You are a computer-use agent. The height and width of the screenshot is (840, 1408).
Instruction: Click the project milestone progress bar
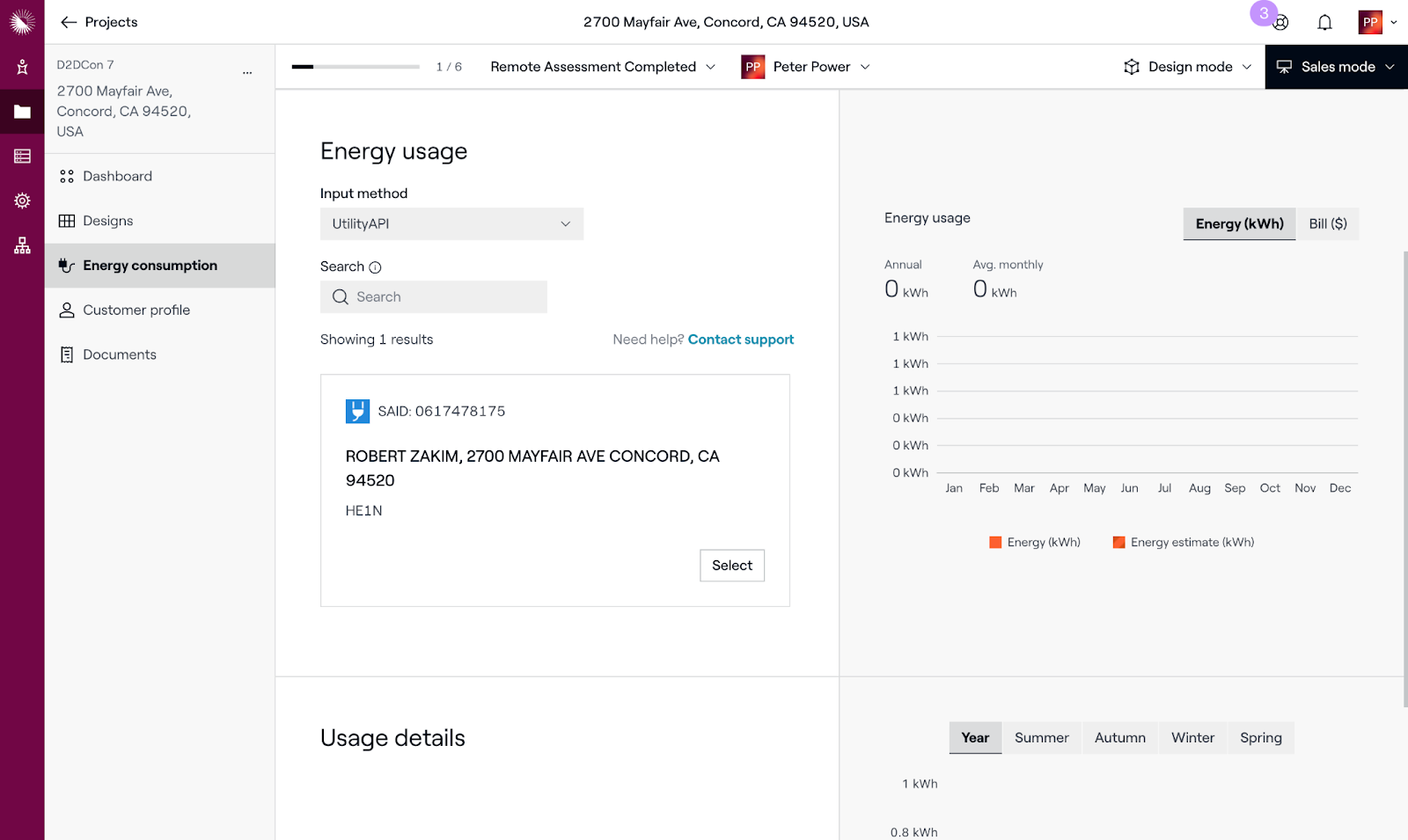coord(356,67)
